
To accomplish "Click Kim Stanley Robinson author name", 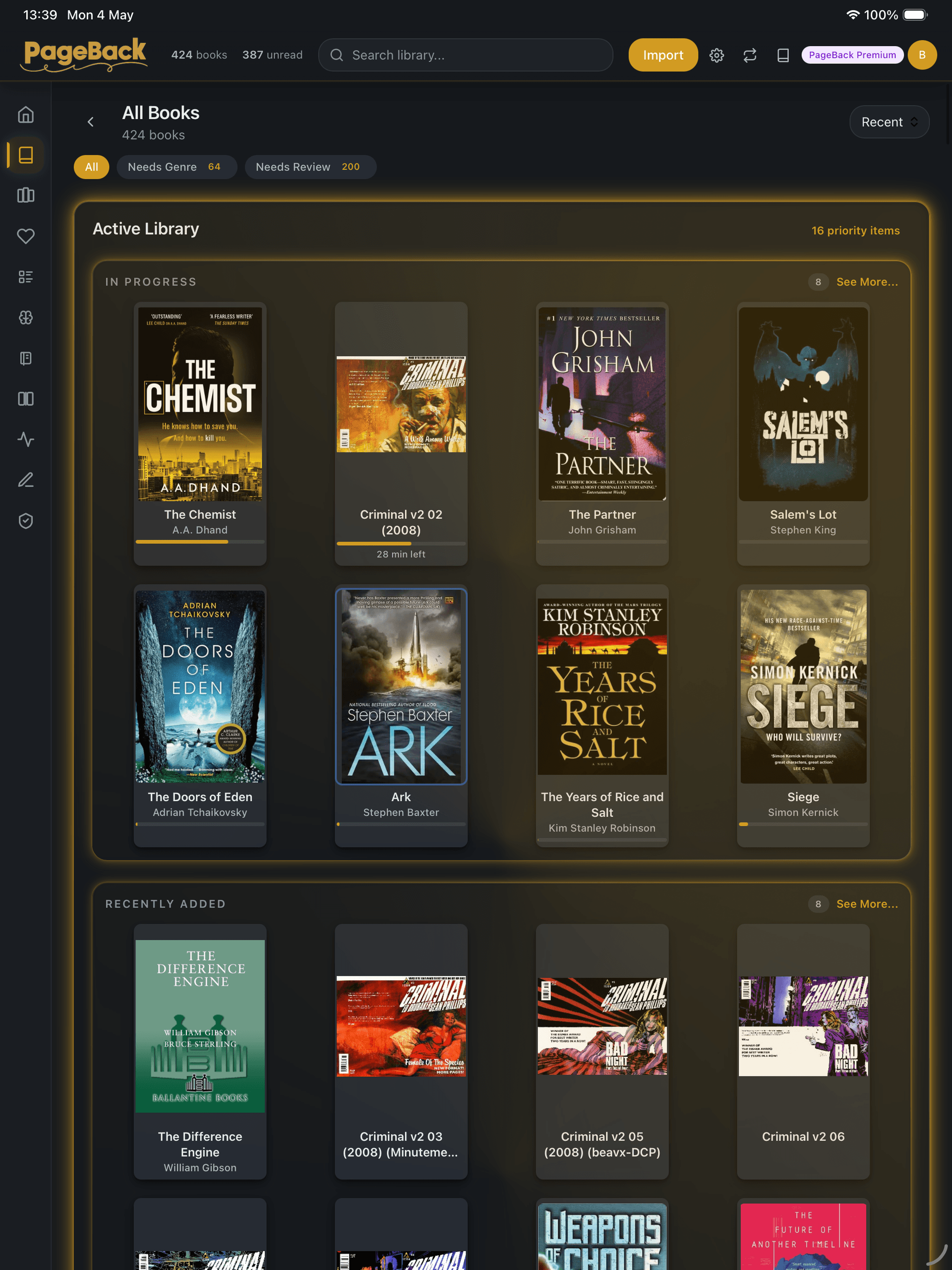I will click(602, 828).
